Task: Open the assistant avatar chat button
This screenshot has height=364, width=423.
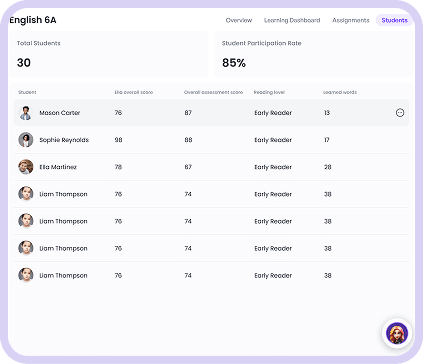Action: pyautogui.click(x=397, y=333)
